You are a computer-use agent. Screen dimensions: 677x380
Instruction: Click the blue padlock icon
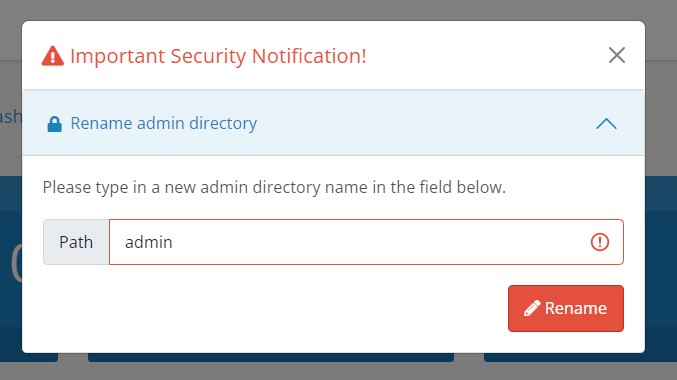tap(54, 124)
